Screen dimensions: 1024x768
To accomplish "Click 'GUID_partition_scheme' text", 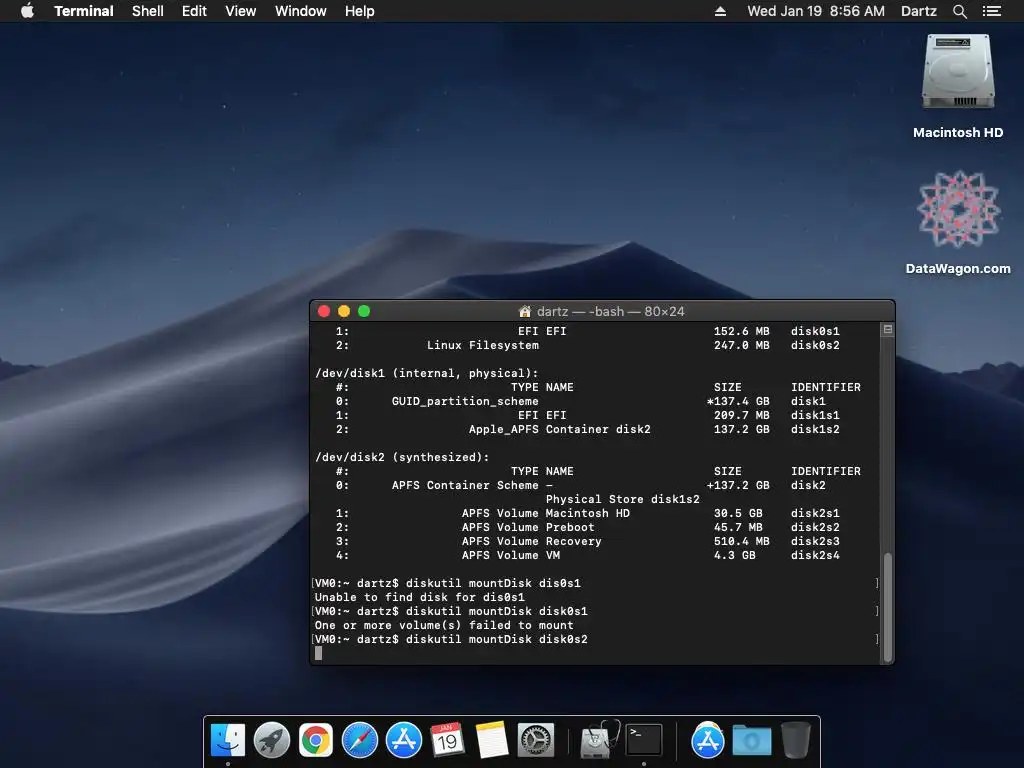I will (x=465, y=401).
